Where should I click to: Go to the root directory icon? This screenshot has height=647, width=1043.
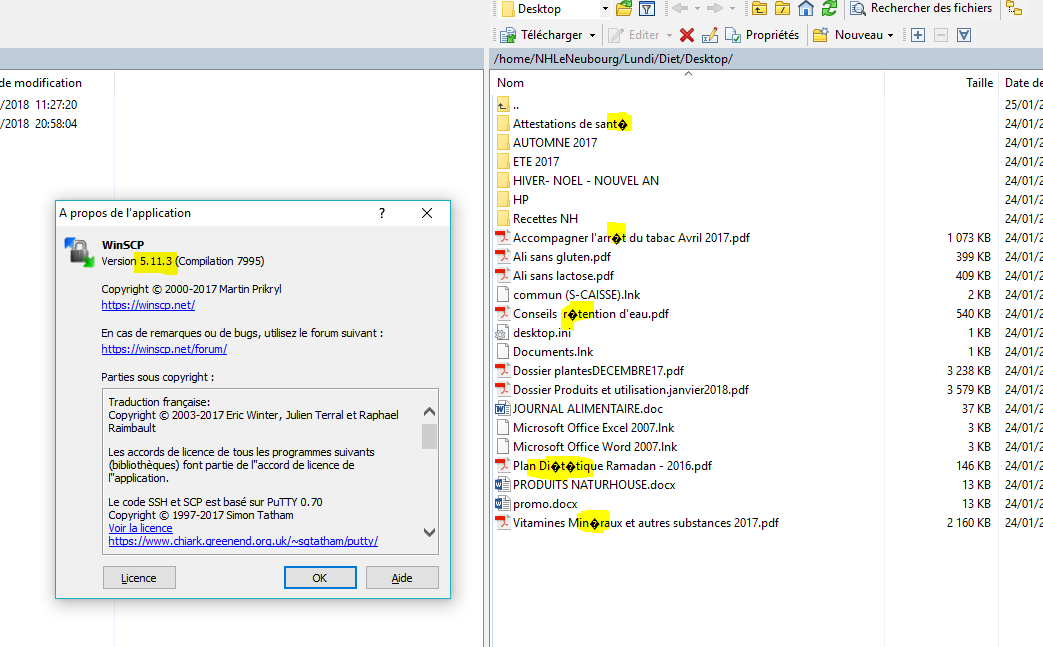click(x=783, y=9)
